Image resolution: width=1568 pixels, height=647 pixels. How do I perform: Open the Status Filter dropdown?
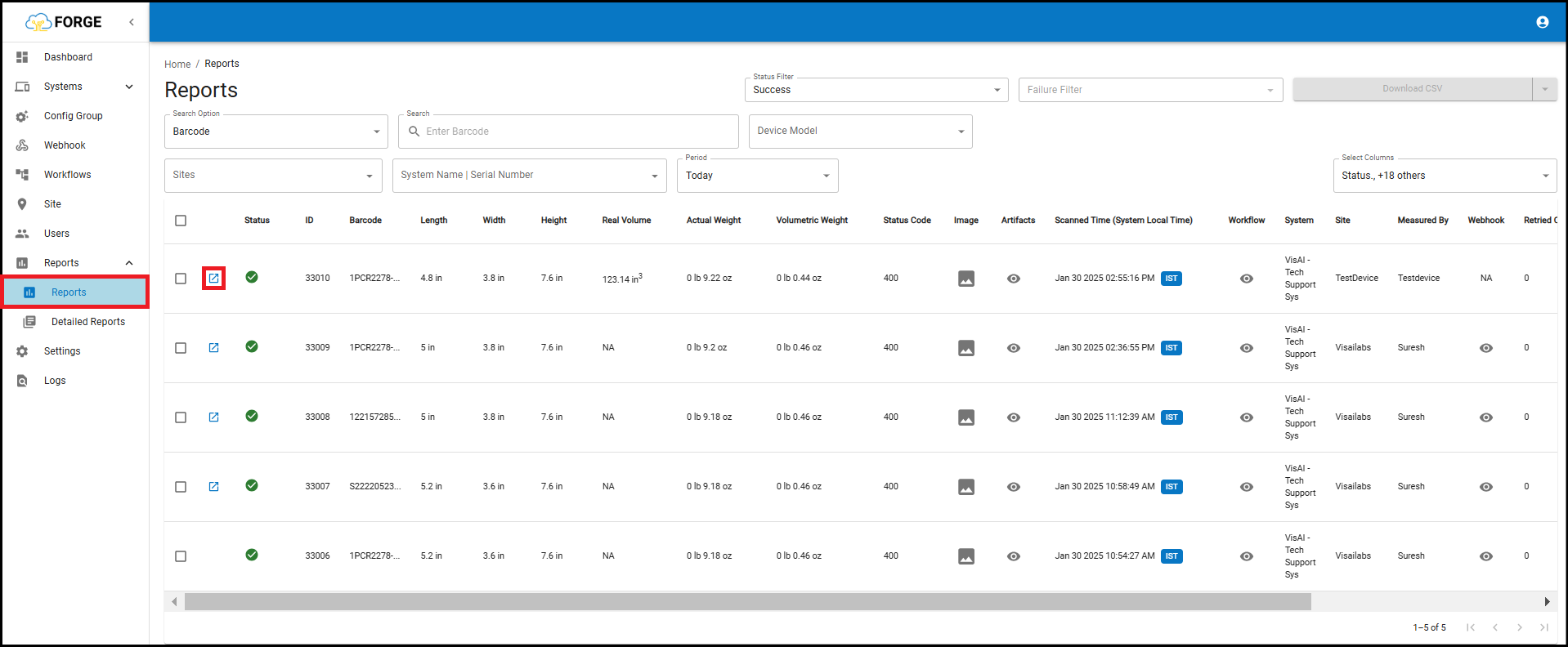pos(876,90)
